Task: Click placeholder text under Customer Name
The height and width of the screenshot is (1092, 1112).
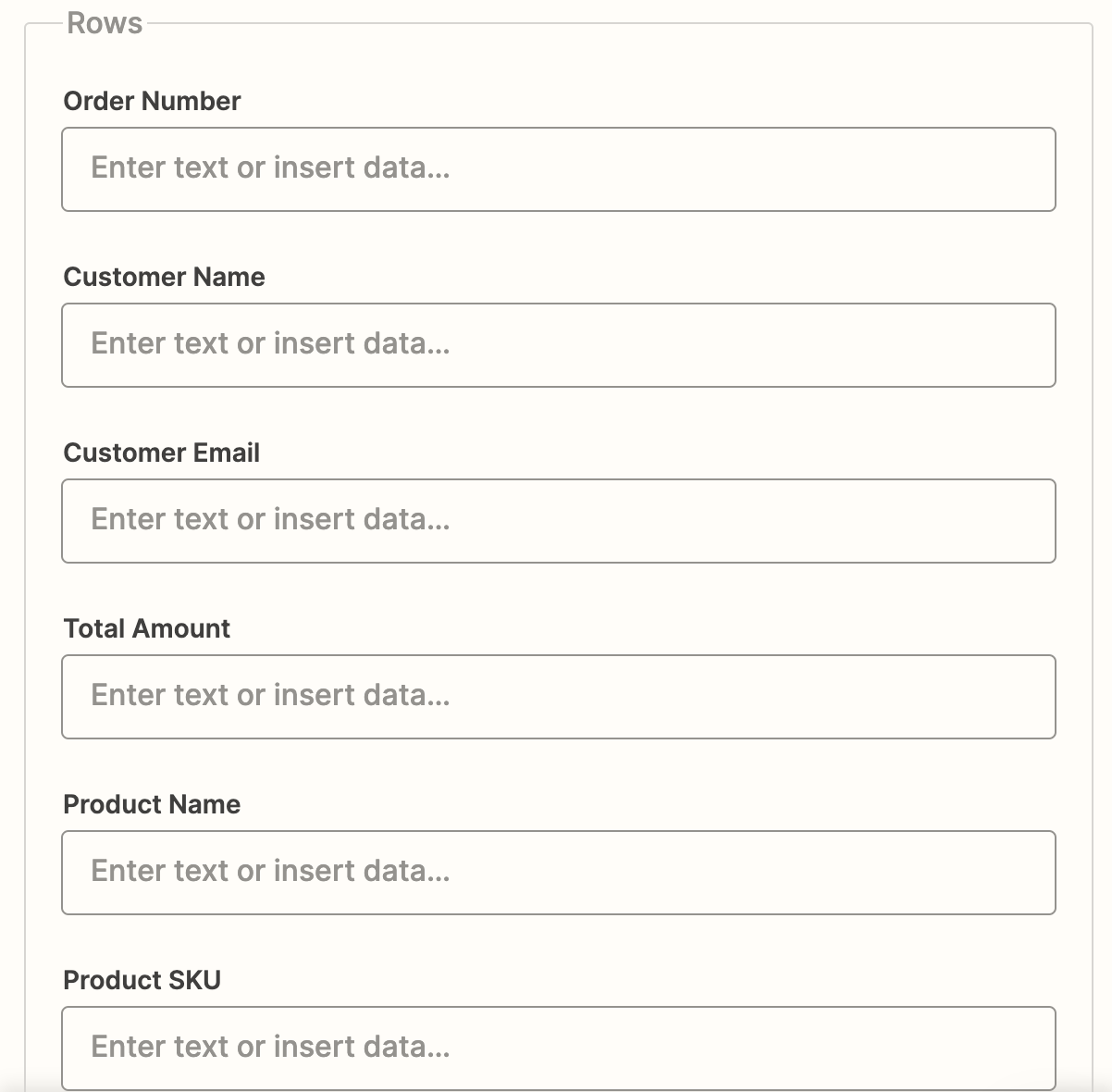Action: tap(270, 343)
